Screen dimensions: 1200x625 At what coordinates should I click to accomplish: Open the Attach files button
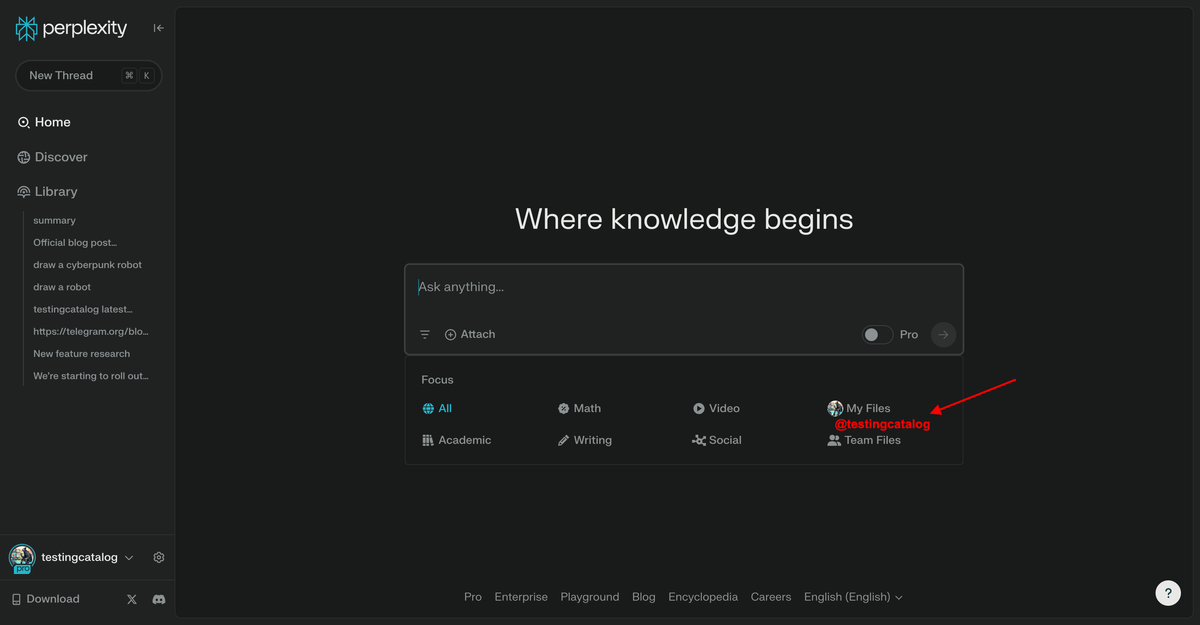point(469,334)
